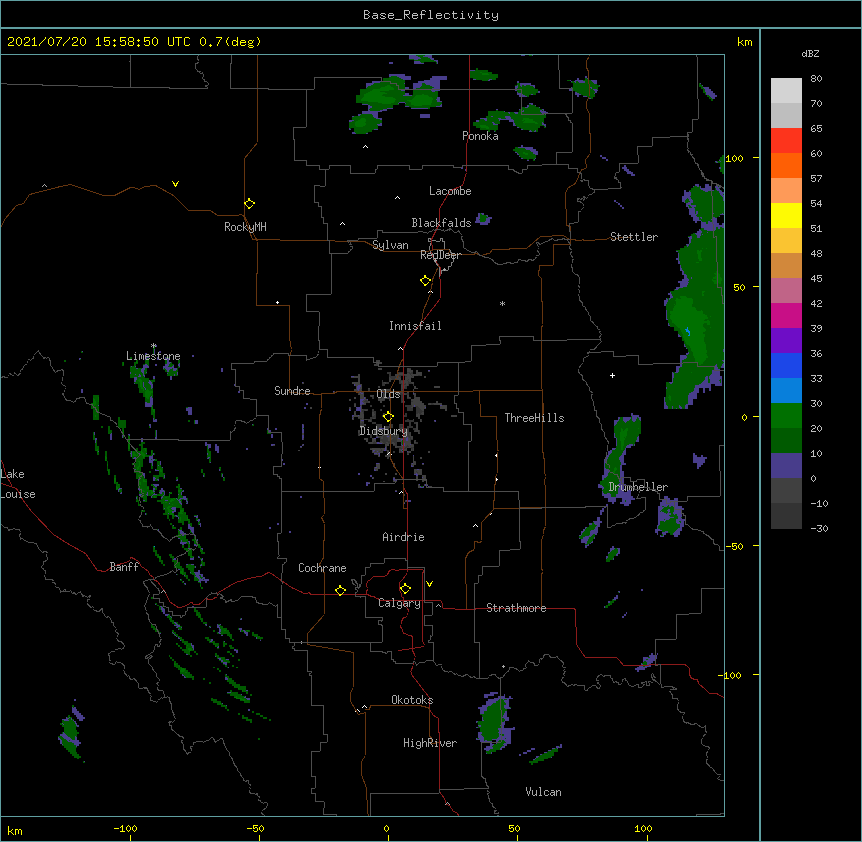Click the dBZ legend heading

pyautogui.click(x=810, y=54)
